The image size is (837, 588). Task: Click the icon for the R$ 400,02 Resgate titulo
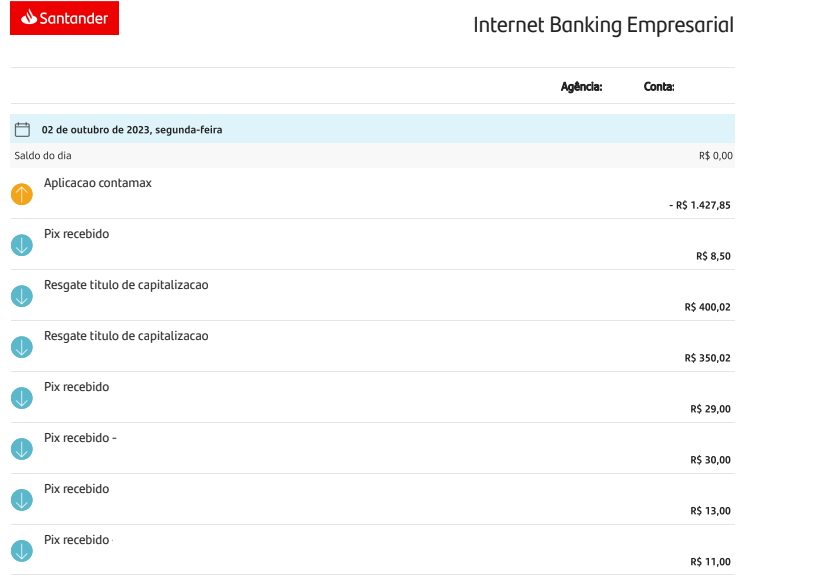pos(22,296)
